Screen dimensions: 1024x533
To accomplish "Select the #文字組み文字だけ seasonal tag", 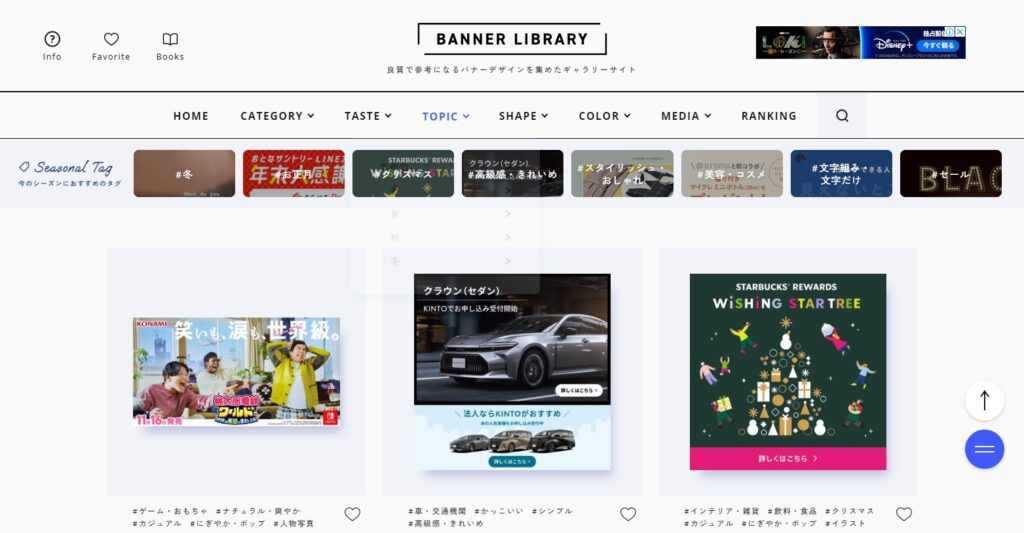I will tap(841, 174).
